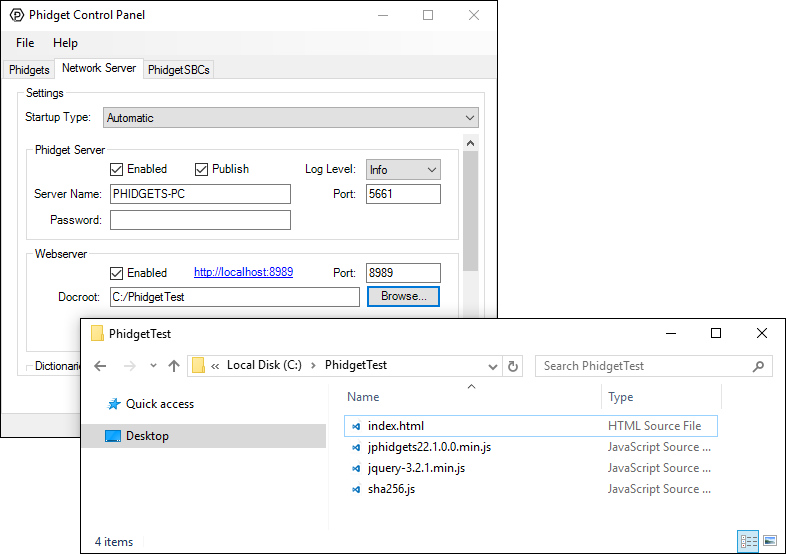This screenshot has height=554, width=786.
Task: Click the PhidgetTest folder icon in title bar
Action: pos(97,333)
